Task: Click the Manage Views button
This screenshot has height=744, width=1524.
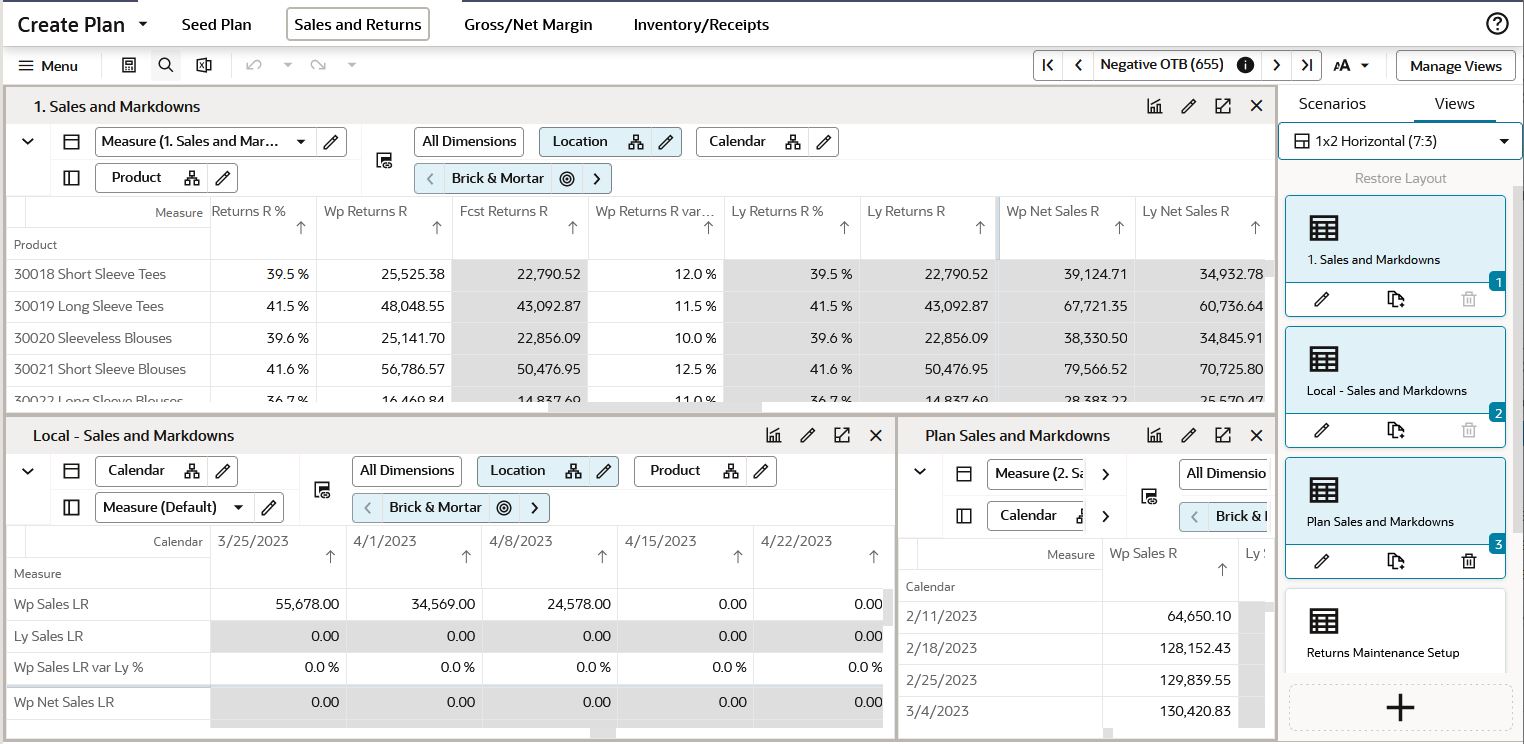Action: [x=1456, y=65]
